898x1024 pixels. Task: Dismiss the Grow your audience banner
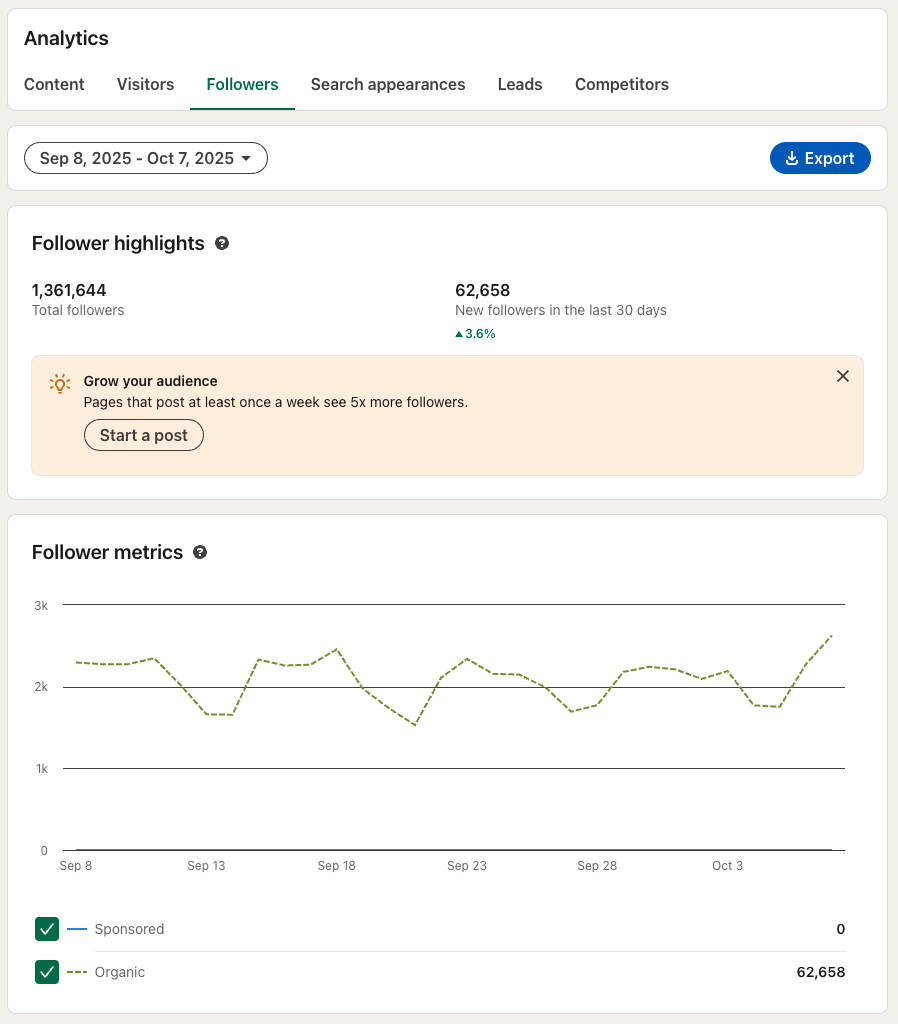843,376
